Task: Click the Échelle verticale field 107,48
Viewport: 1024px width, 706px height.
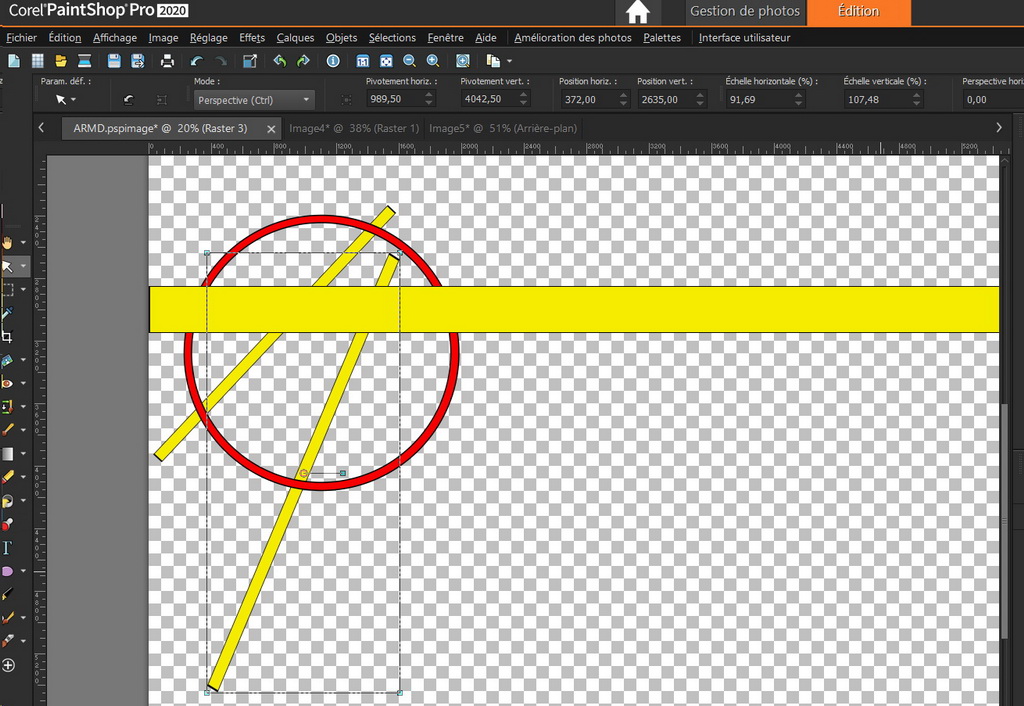Action: pyautogui.click(x=883, y=99)
